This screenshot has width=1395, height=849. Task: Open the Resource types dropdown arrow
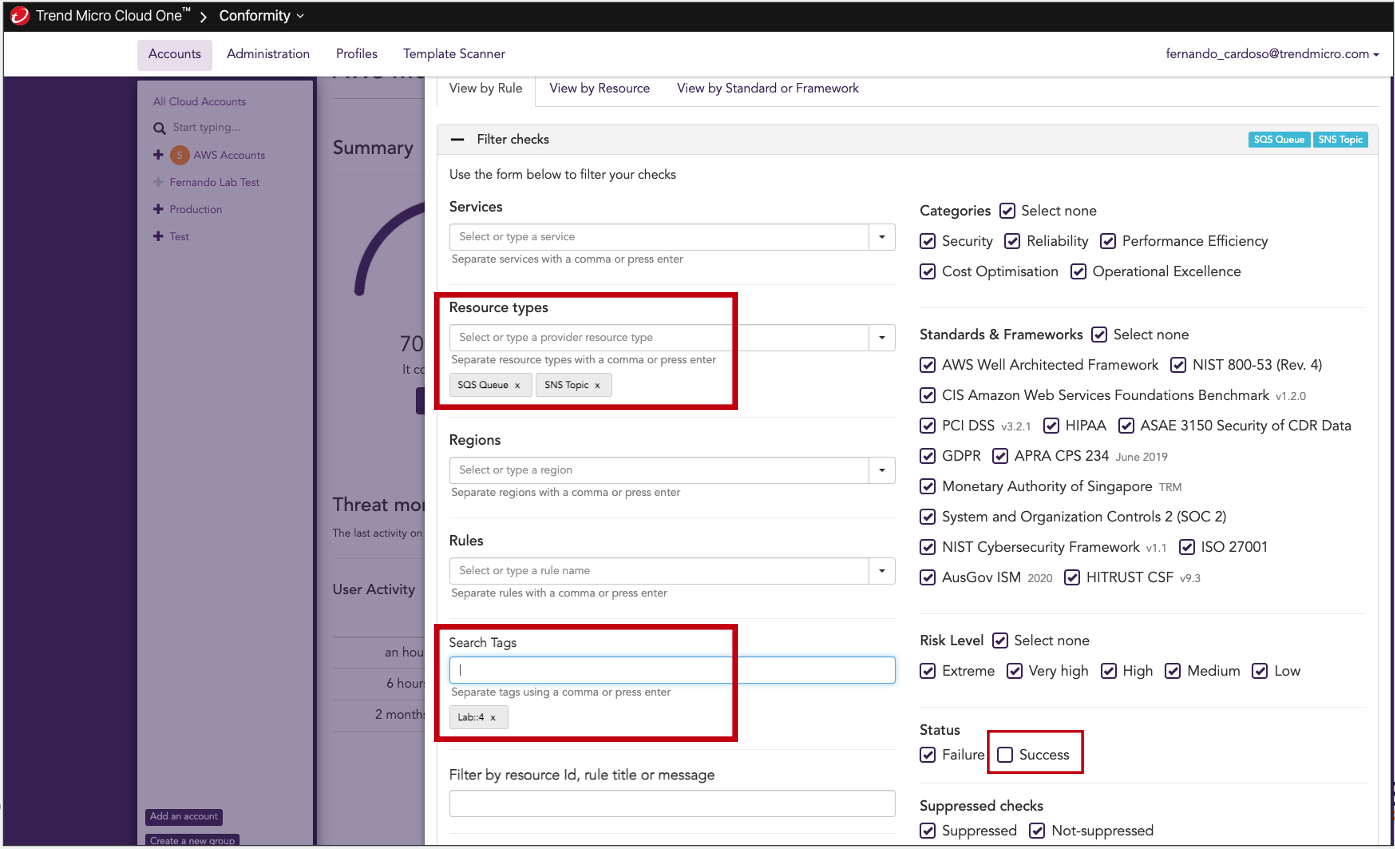(x=882, y=338)
